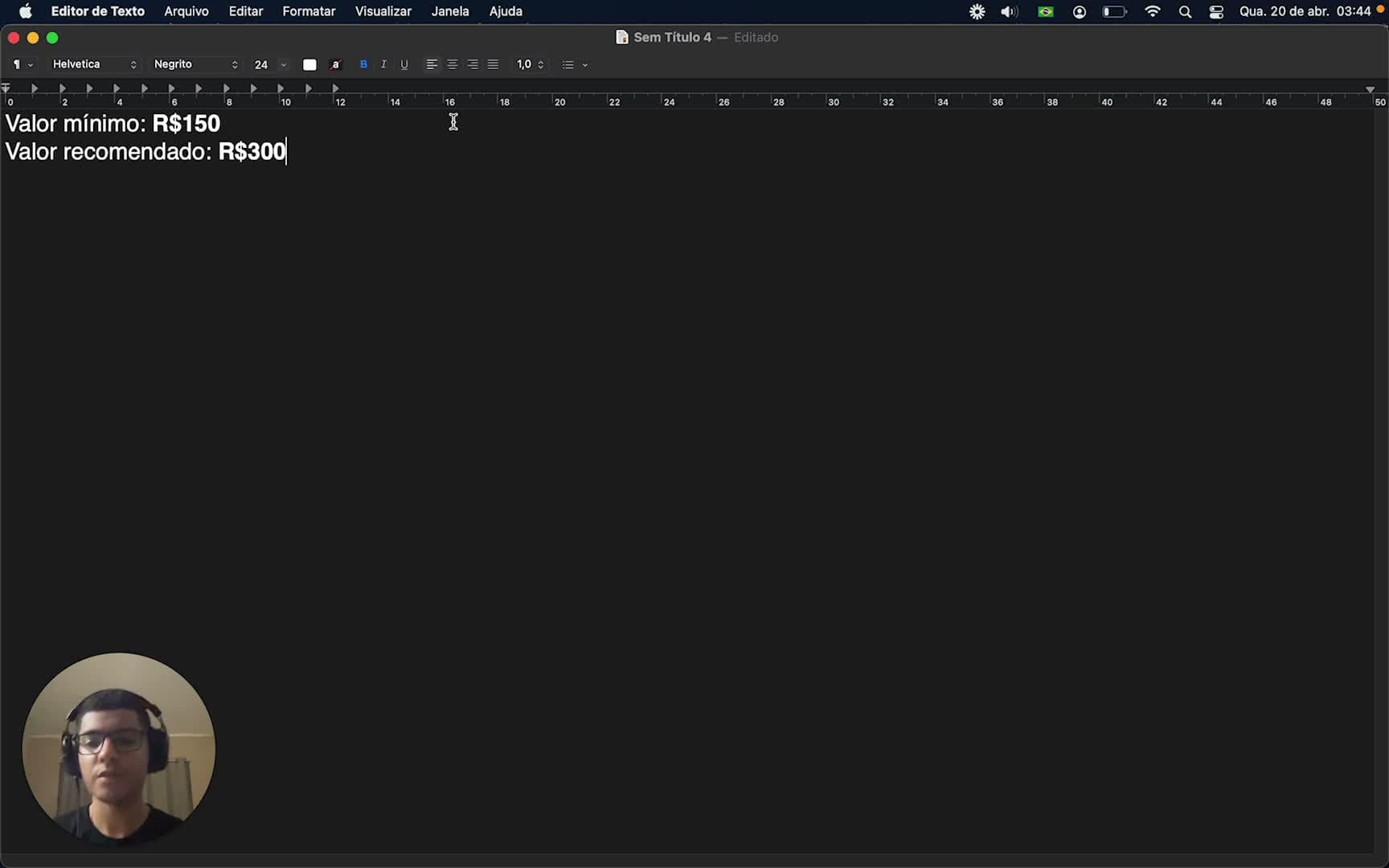Open the Negrito typeface dropdown

pyautogui.click(x=195, y=64)
